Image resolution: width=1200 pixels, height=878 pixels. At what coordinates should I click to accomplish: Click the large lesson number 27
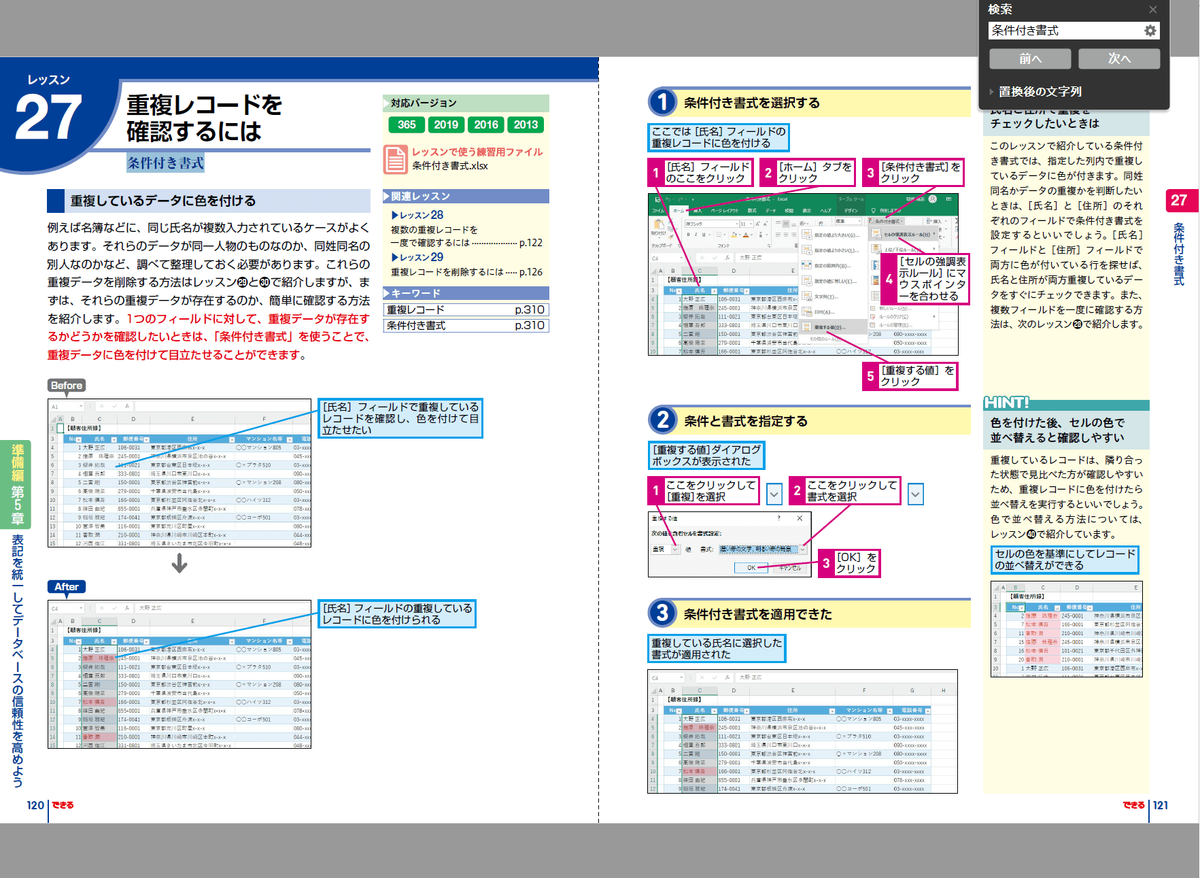tap(47, 118)
